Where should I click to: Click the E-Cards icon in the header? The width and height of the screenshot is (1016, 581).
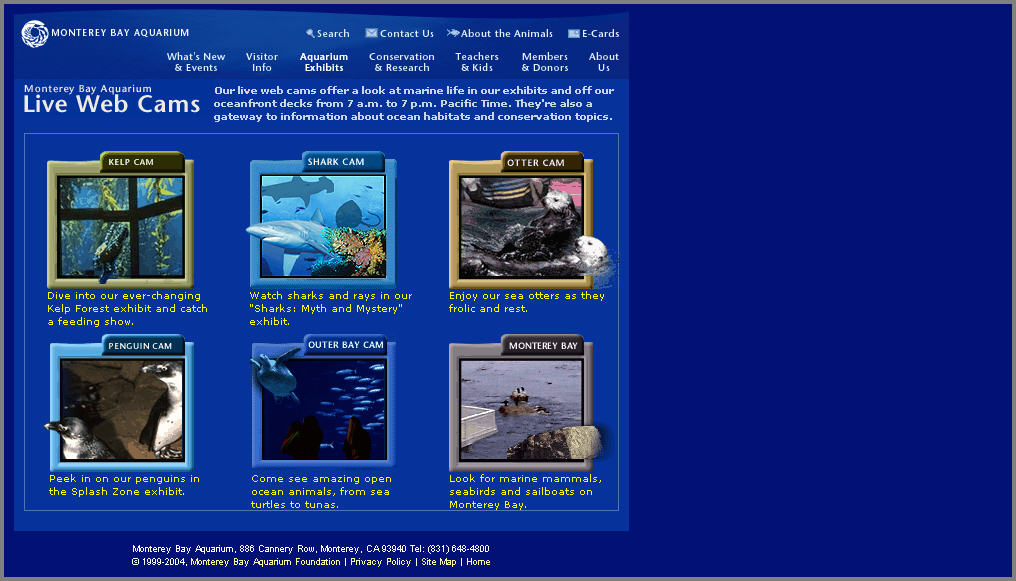point(575,33)
